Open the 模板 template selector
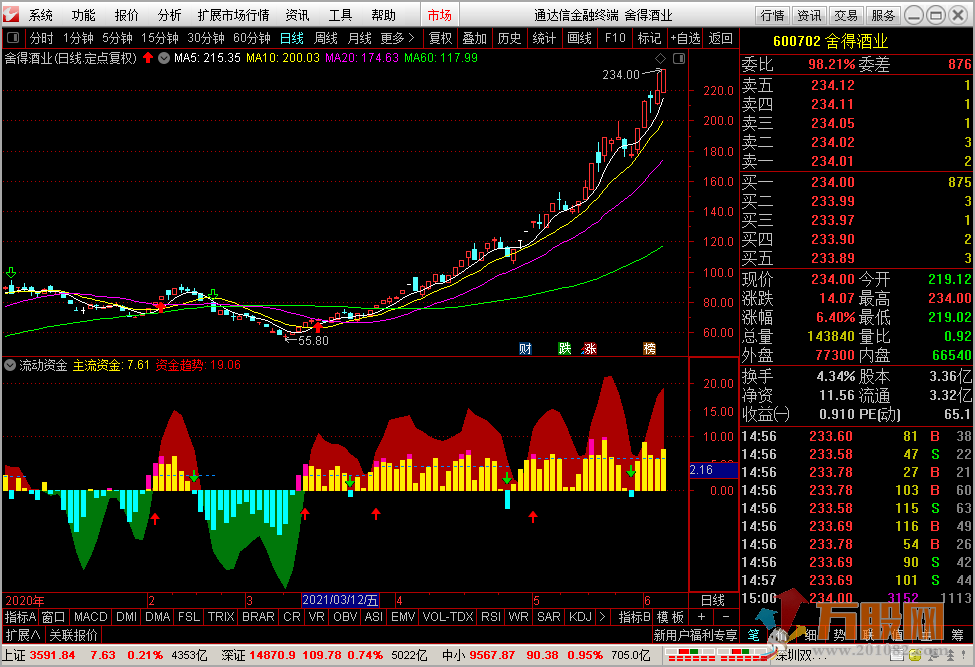The width and height of the screenshot is (975, 667). (670, 617)
